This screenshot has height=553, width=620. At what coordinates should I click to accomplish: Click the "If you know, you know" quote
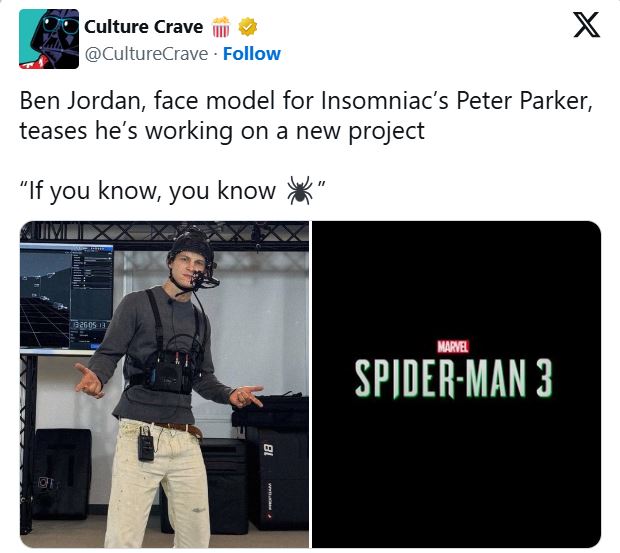point(173,191)
